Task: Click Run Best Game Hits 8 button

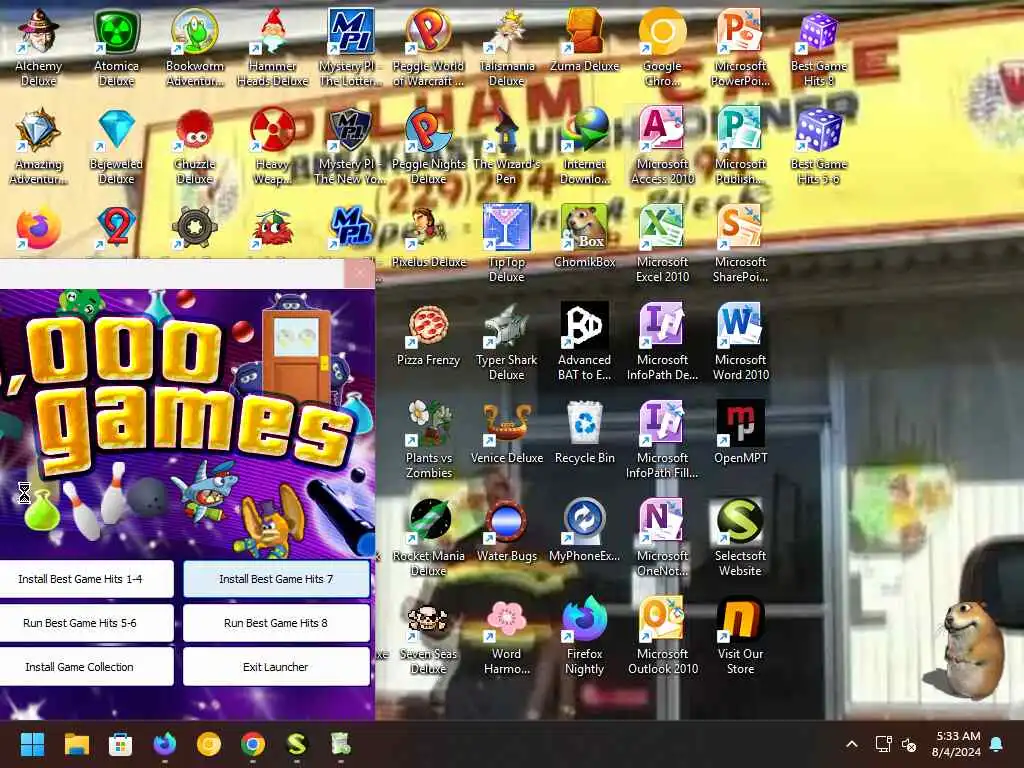Action: coord(276,623)
